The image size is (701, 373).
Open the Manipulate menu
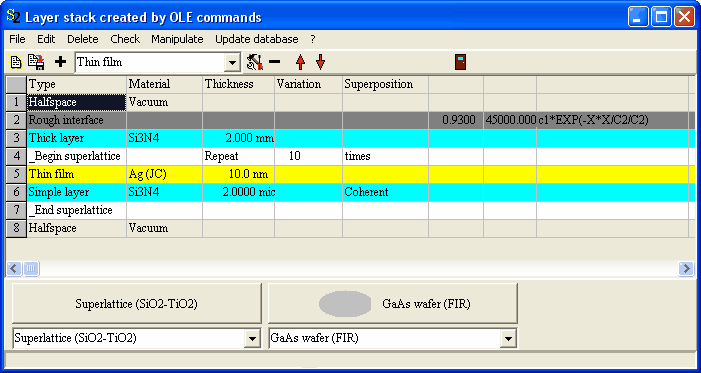[177, 39]
